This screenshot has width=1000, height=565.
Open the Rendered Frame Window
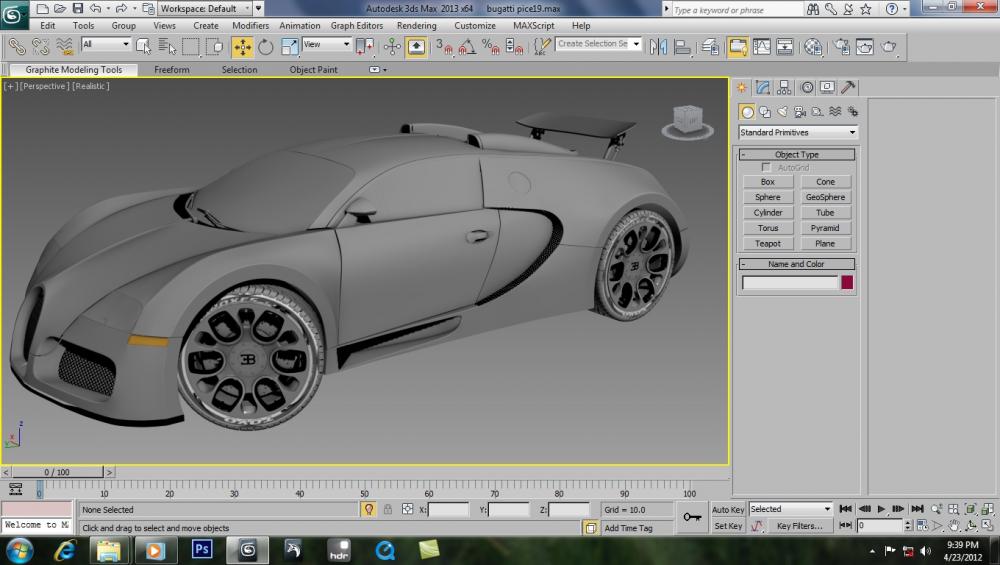[x=865, y=47]
